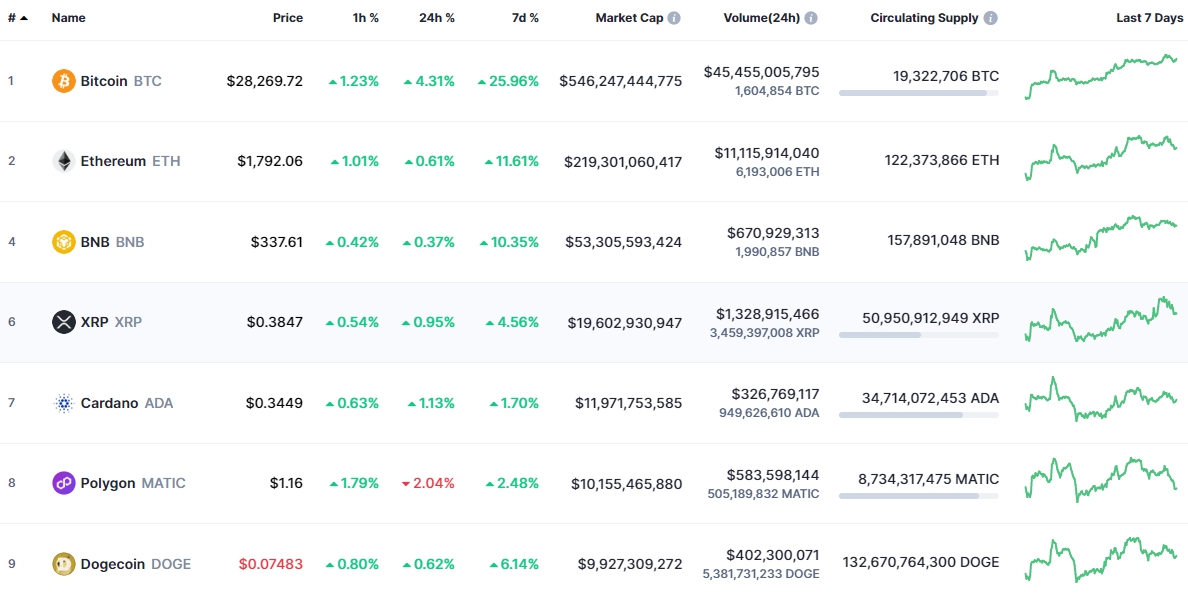Sort table by 7d % column

(524, 18)
